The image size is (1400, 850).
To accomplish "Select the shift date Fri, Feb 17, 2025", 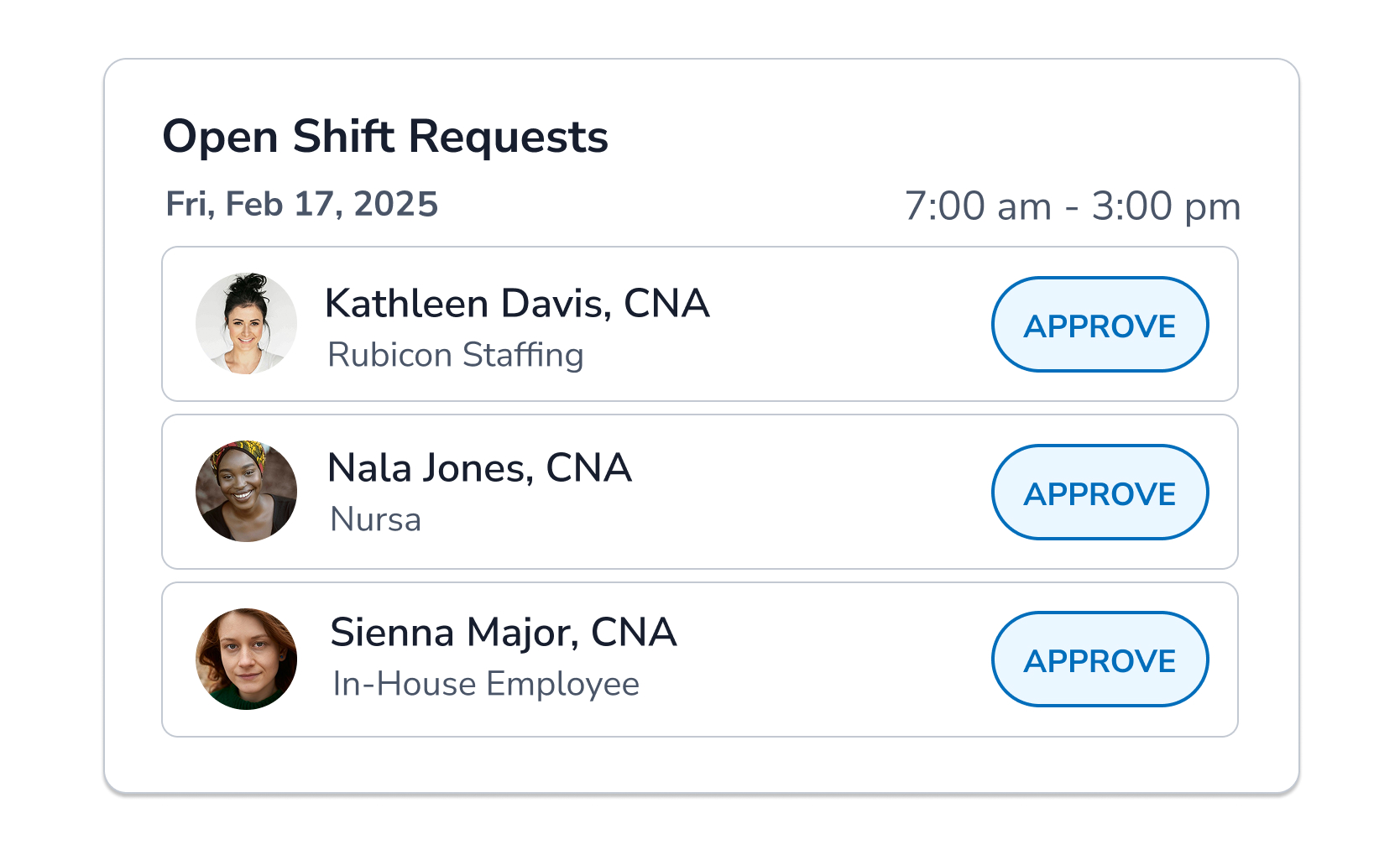I will point(302,205).
